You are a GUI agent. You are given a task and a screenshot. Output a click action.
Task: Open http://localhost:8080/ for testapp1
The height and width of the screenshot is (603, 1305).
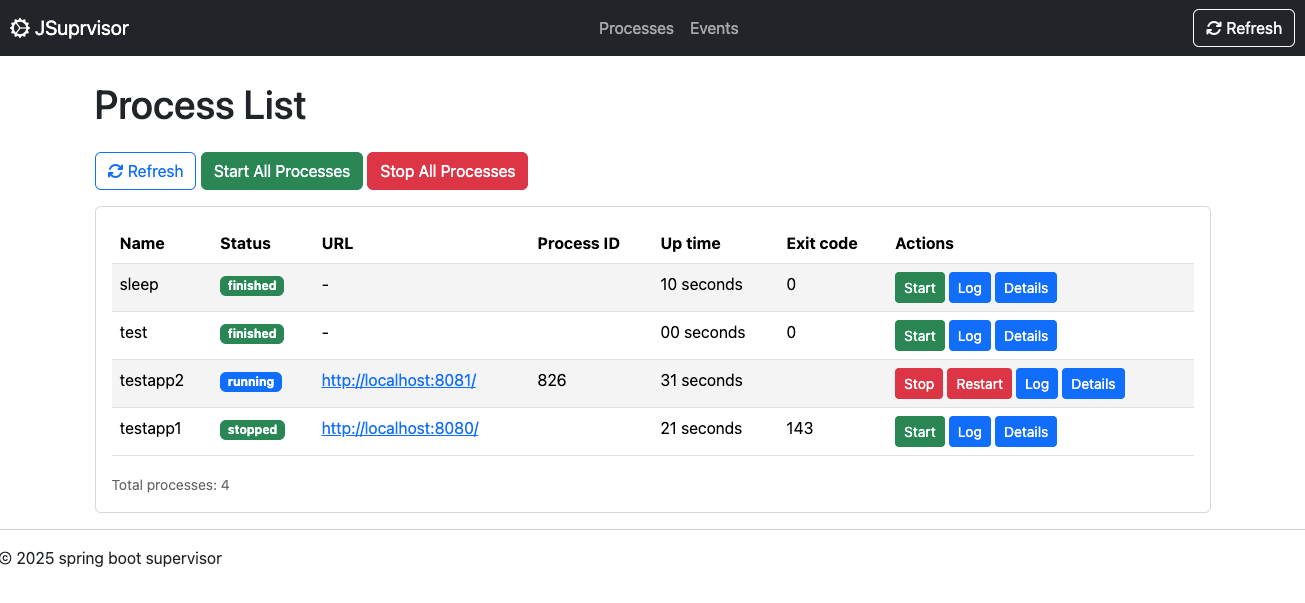(x=399, y=428)
